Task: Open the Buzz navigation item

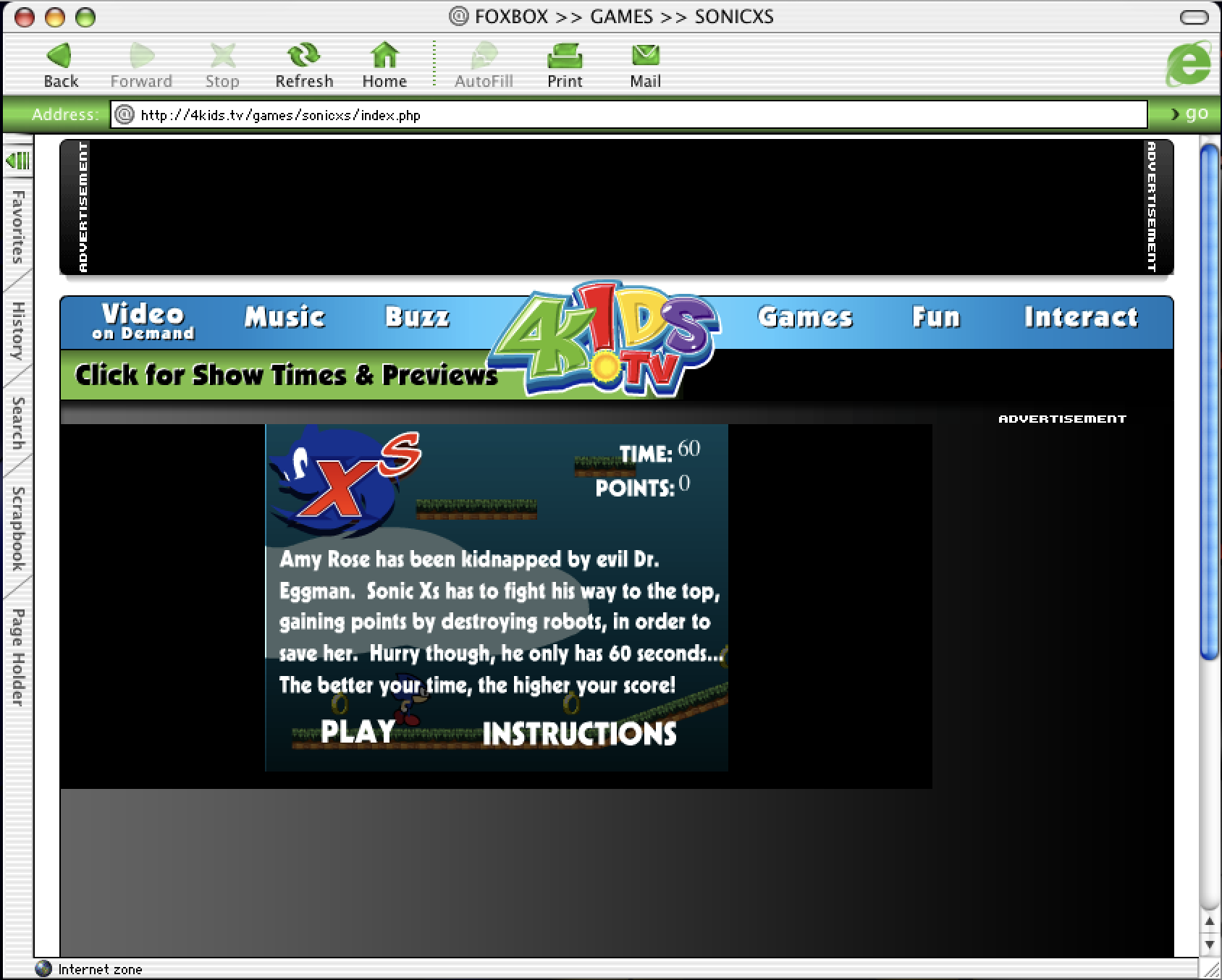Action: (x=417, y=317)
